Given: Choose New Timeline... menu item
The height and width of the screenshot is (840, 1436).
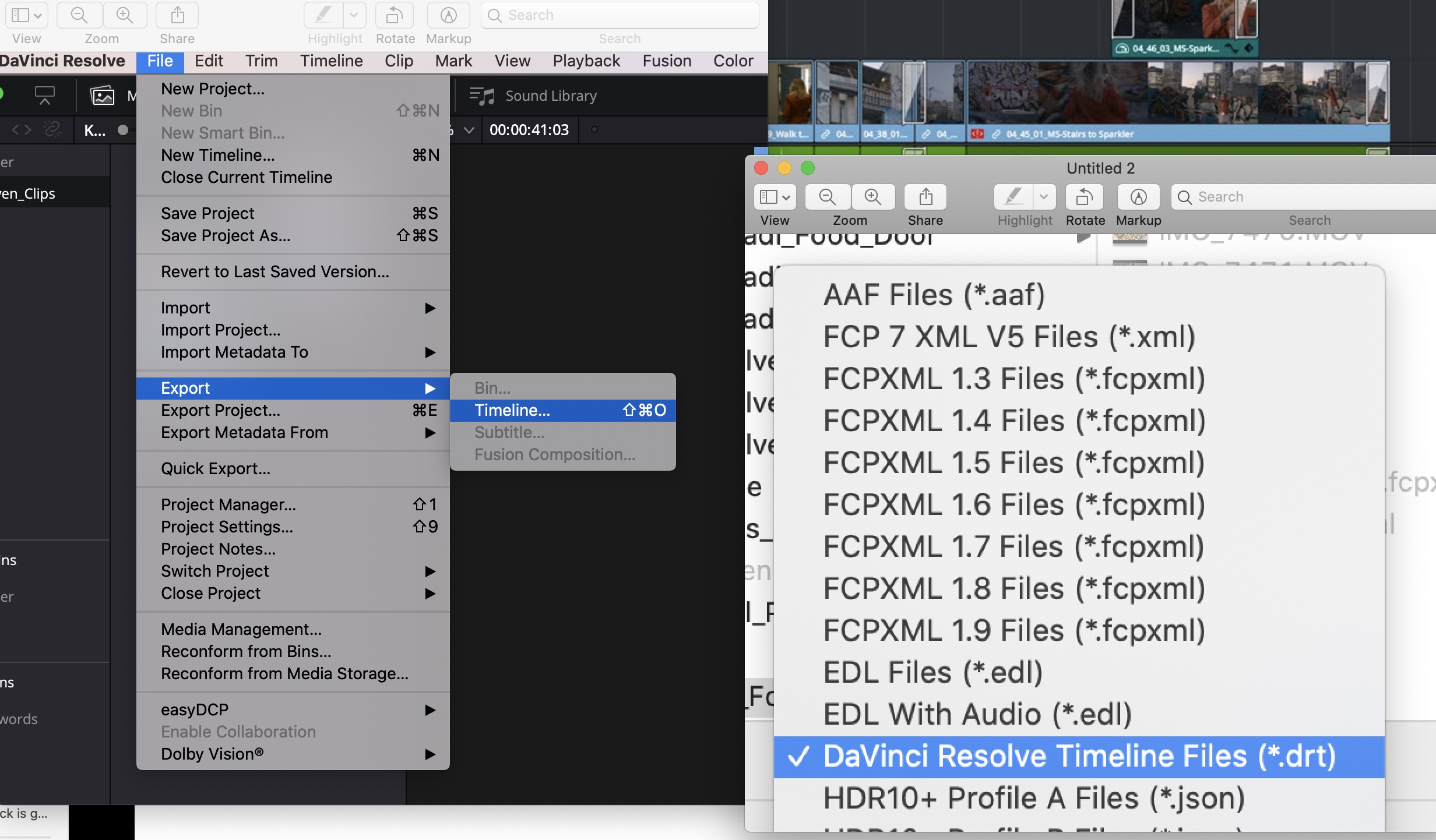Looking at the screenshot, I should coord(293,155).
